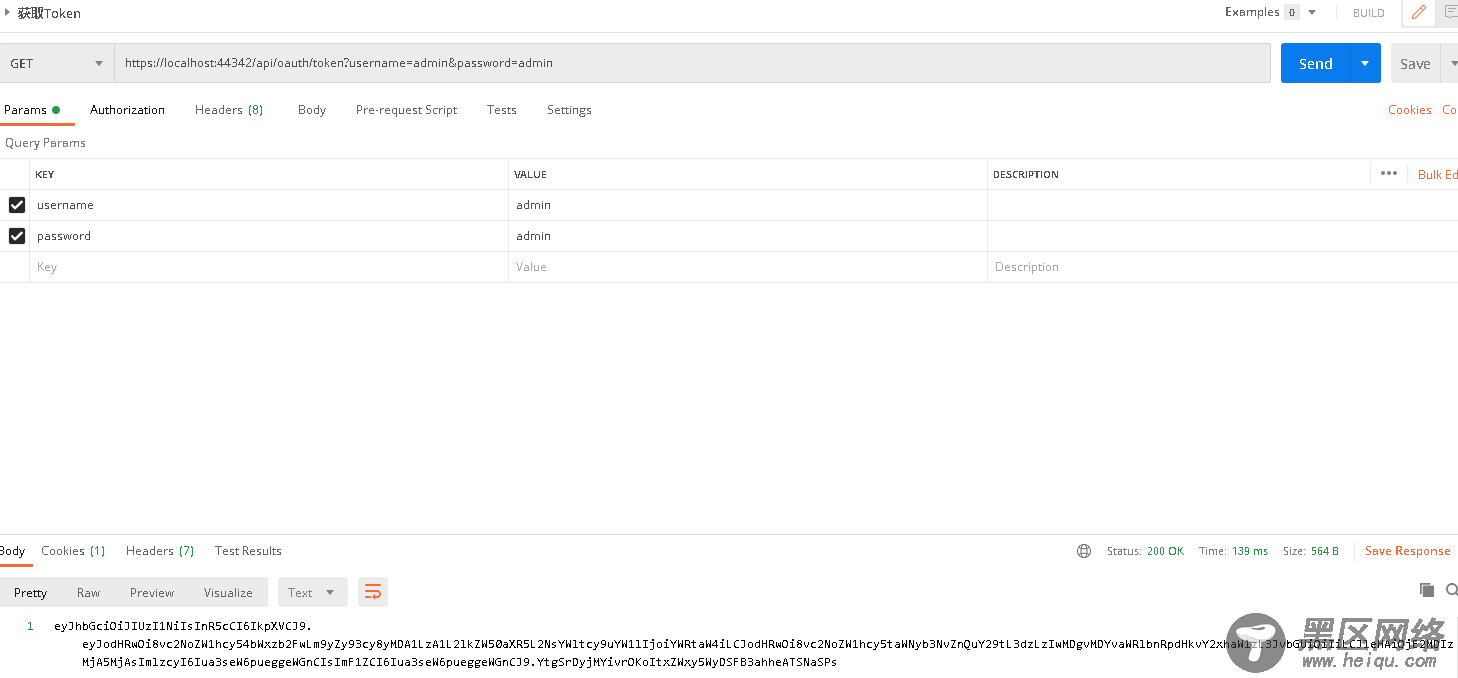Viewport: 1458px width, 678px height.
Task: Copy the response with the copy icon
Action: pos(1427,590)
